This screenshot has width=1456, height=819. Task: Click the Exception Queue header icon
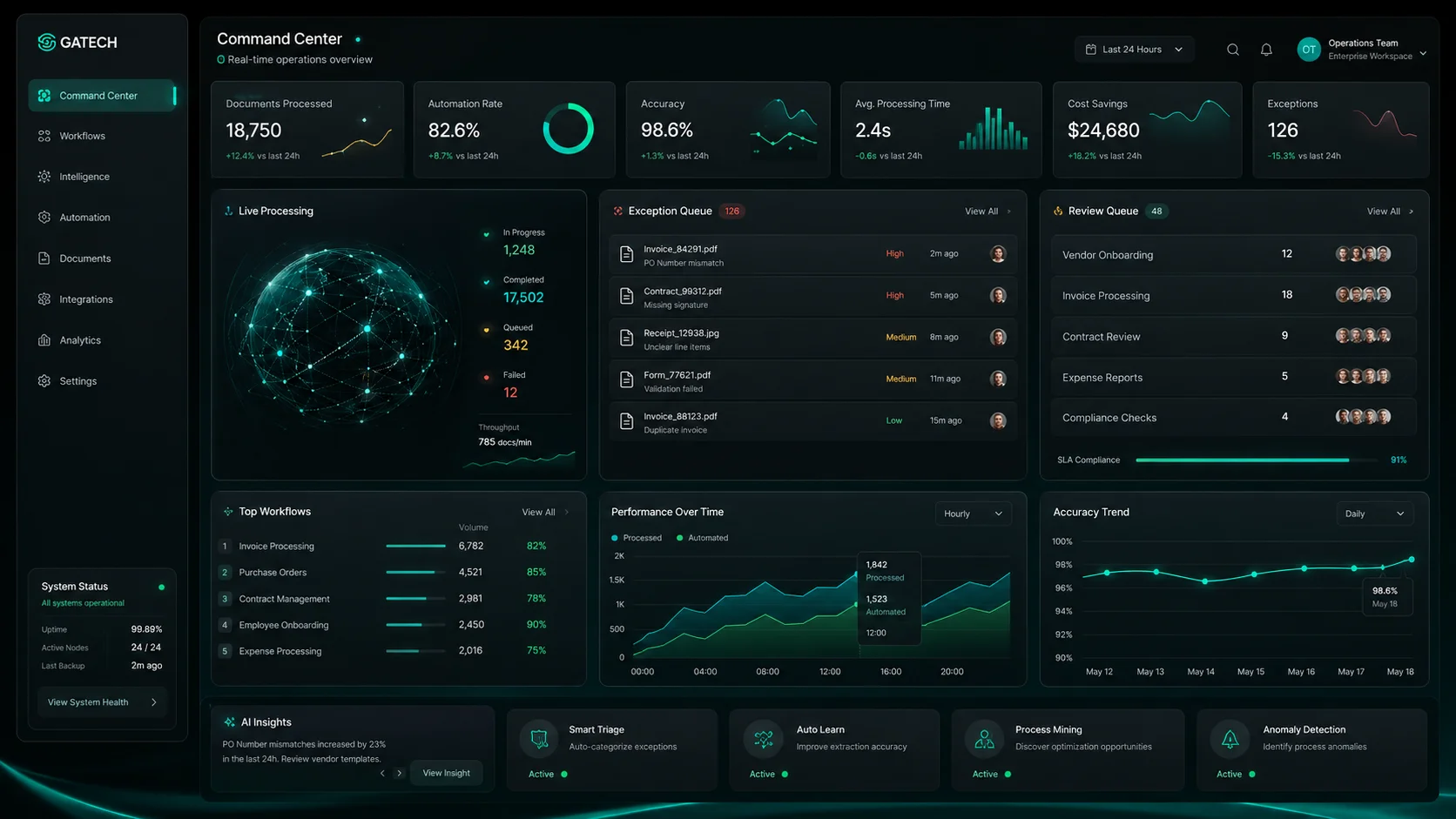tap(618, 211)
